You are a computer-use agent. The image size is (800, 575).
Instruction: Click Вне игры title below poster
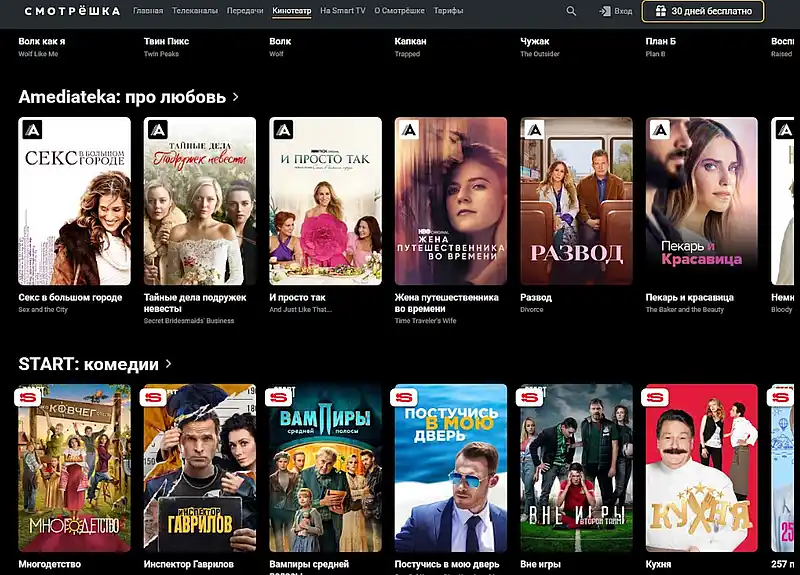[x=540, y=564]
